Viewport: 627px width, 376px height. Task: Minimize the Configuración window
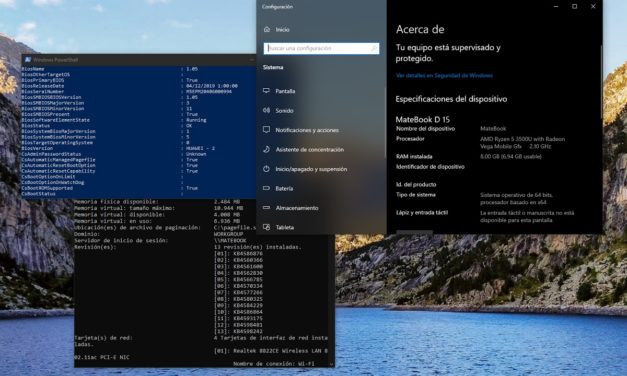(556, 6)
